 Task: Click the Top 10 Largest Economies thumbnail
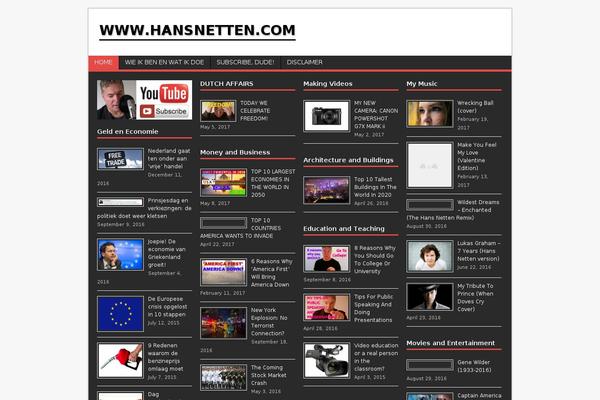coord(223,183)
